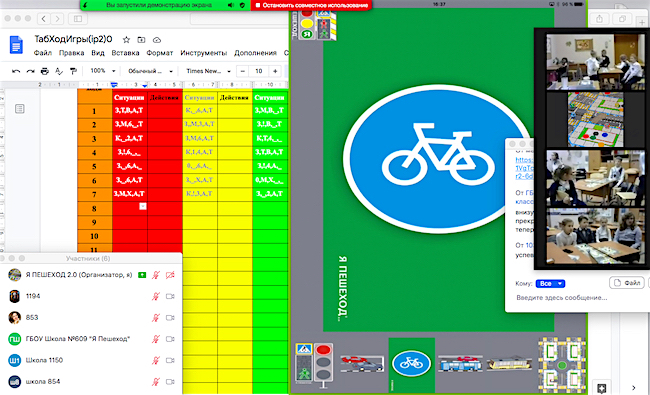Open the Google Docs home icon

point(16,45)
